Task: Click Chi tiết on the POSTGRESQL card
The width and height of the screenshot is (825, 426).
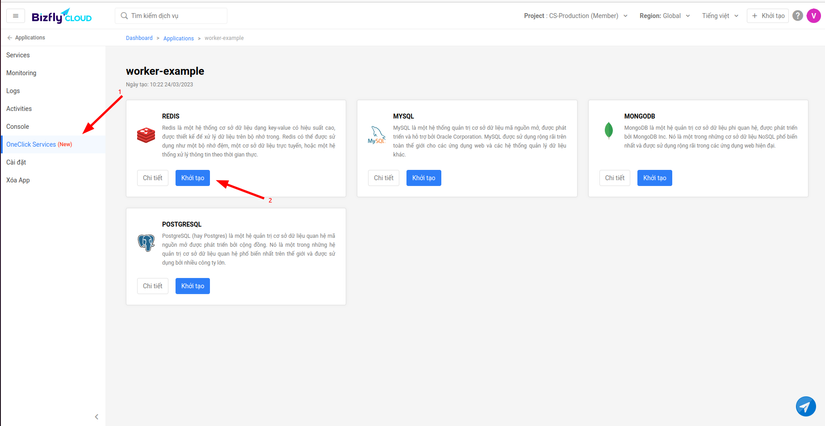Action: tap(153, 286)
